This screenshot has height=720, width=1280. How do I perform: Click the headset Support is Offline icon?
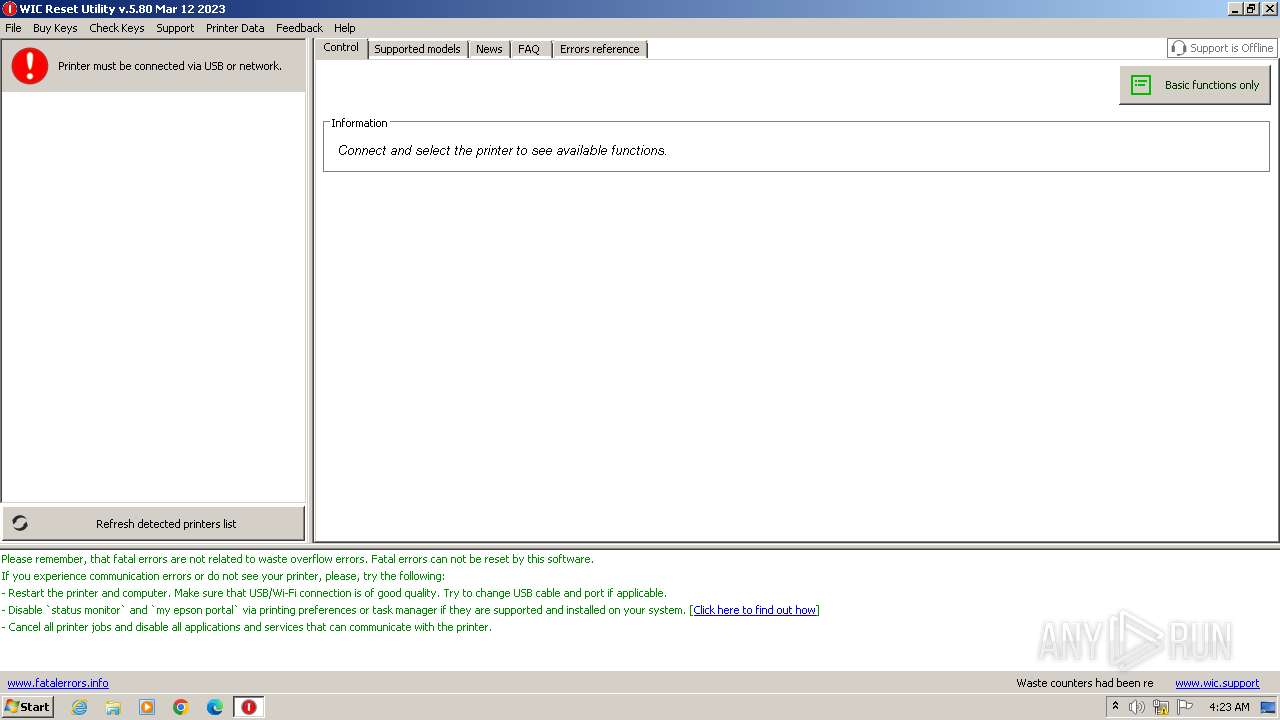pos(1179,48)
